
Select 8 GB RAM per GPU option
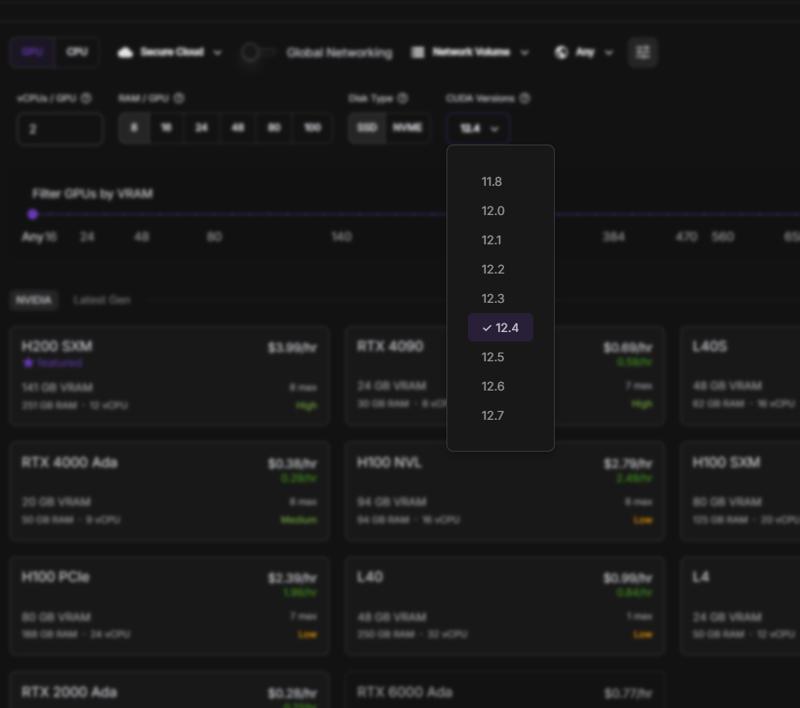click(x=134, y=128)
